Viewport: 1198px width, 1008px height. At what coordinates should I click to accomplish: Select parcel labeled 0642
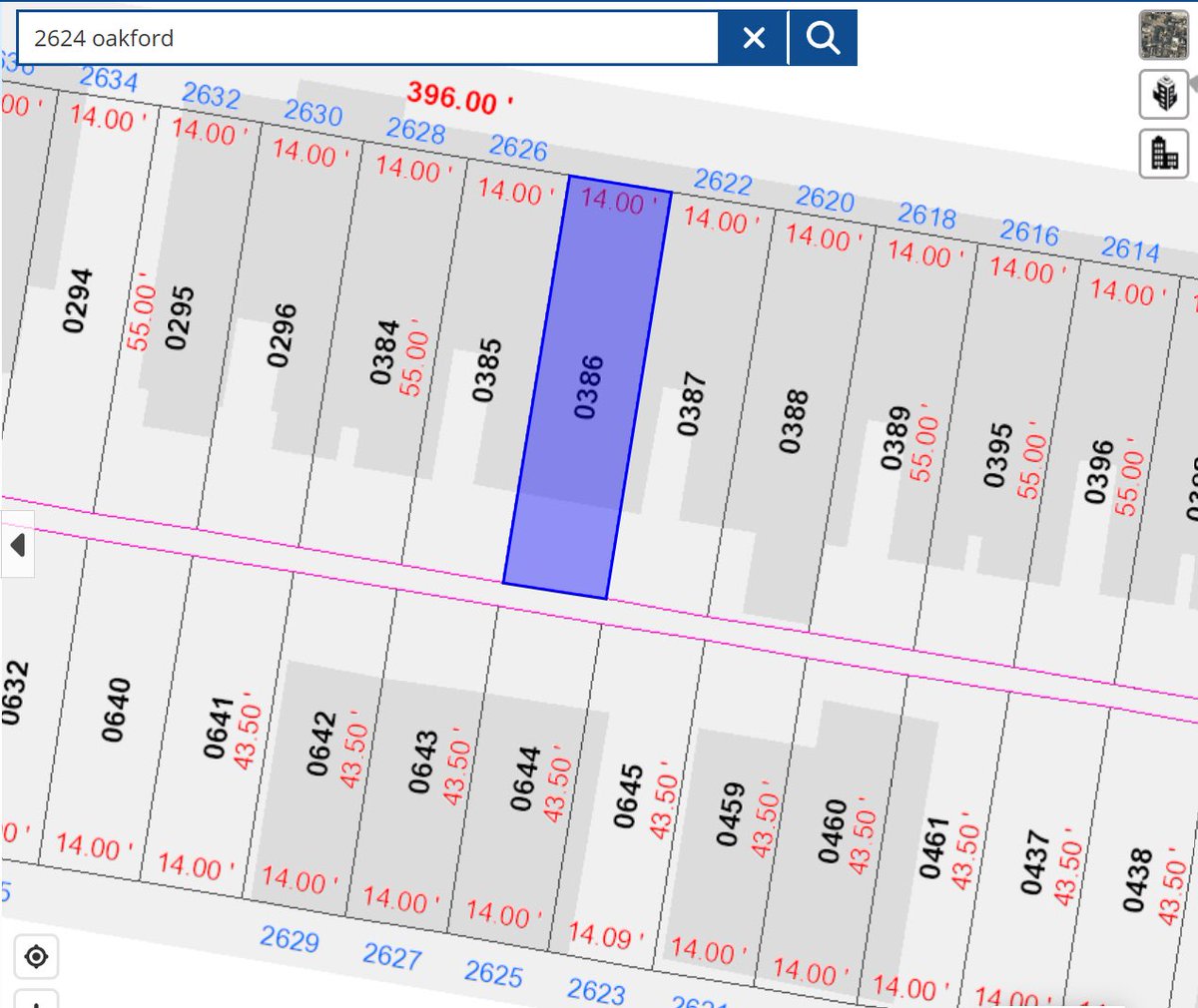[x=320, y=744]
